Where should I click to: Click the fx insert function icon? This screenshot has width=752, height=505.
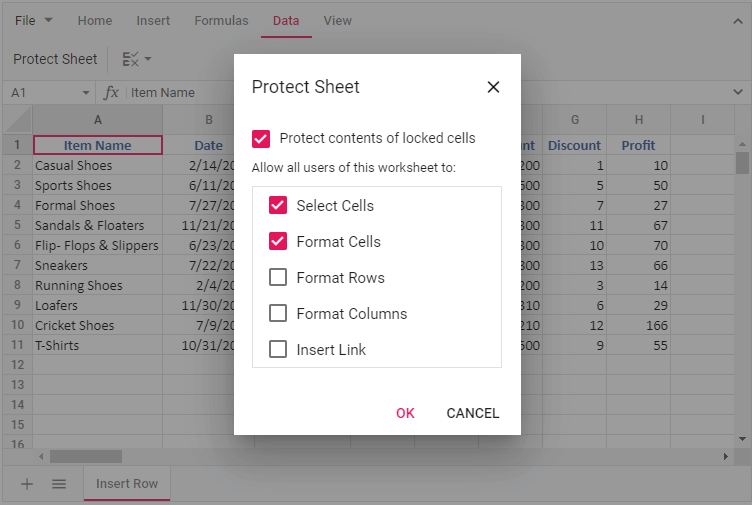[111, 93]
